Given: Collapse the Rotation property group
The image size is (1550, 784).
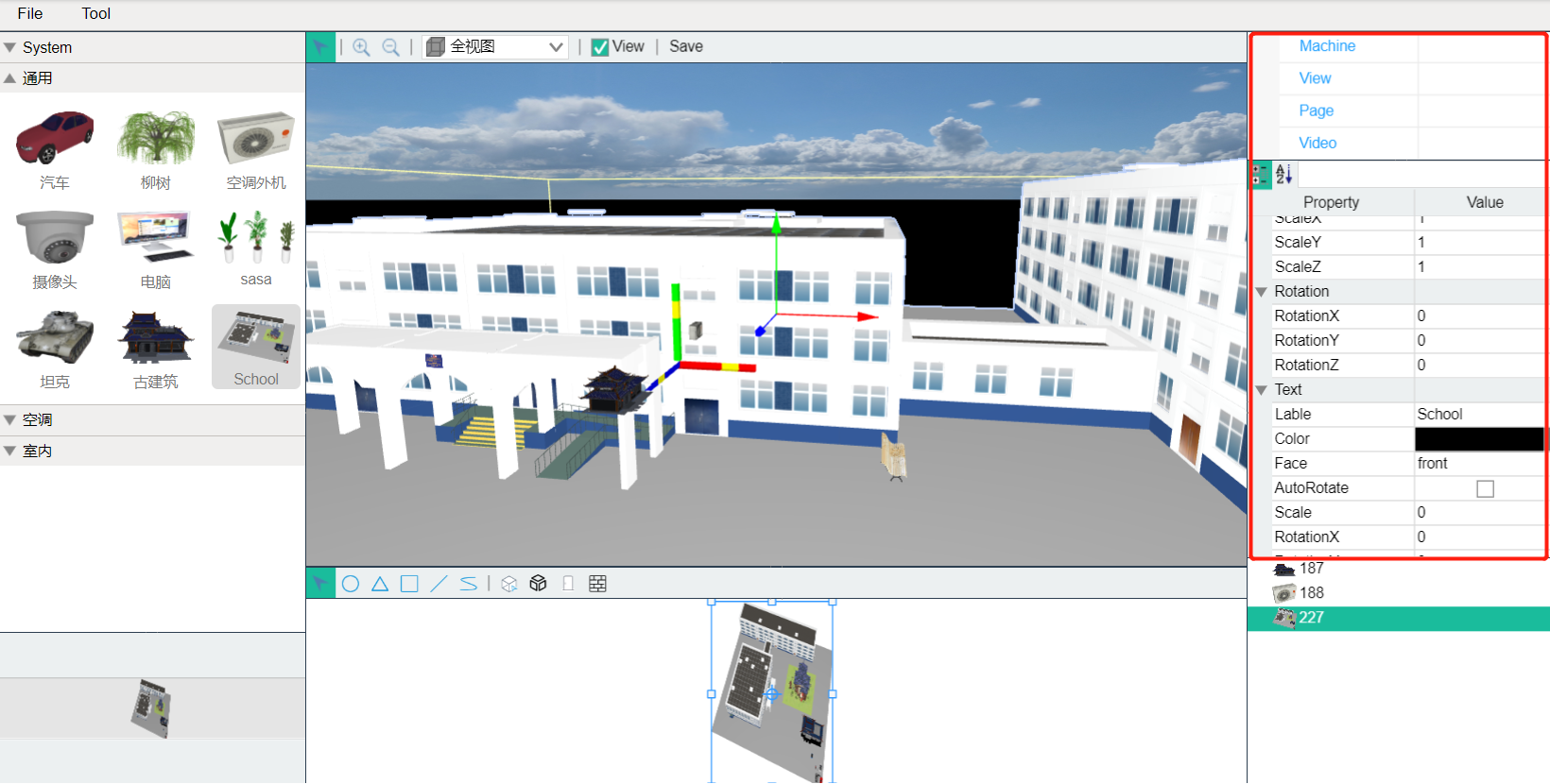Looking at the screenshot, I should (1261, 292).
